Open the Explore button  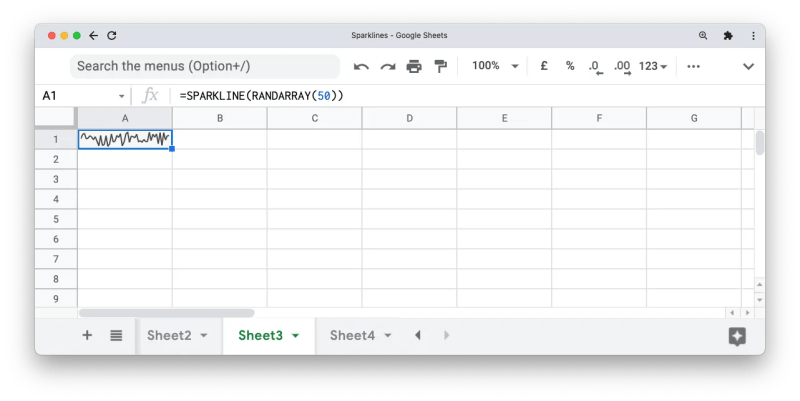coord(737,336)
